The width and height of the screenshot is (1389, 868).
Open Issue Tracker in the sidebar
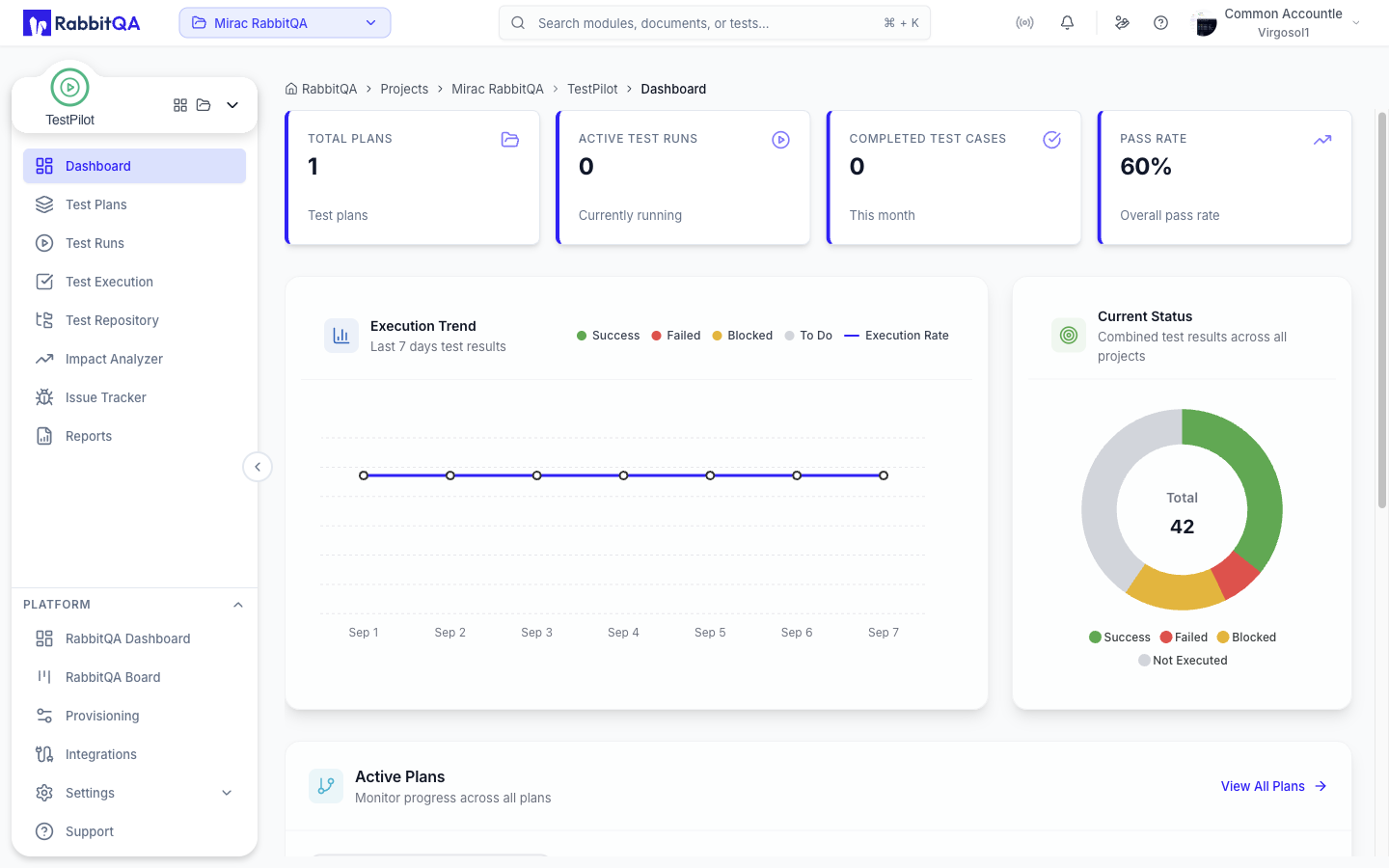134,397
